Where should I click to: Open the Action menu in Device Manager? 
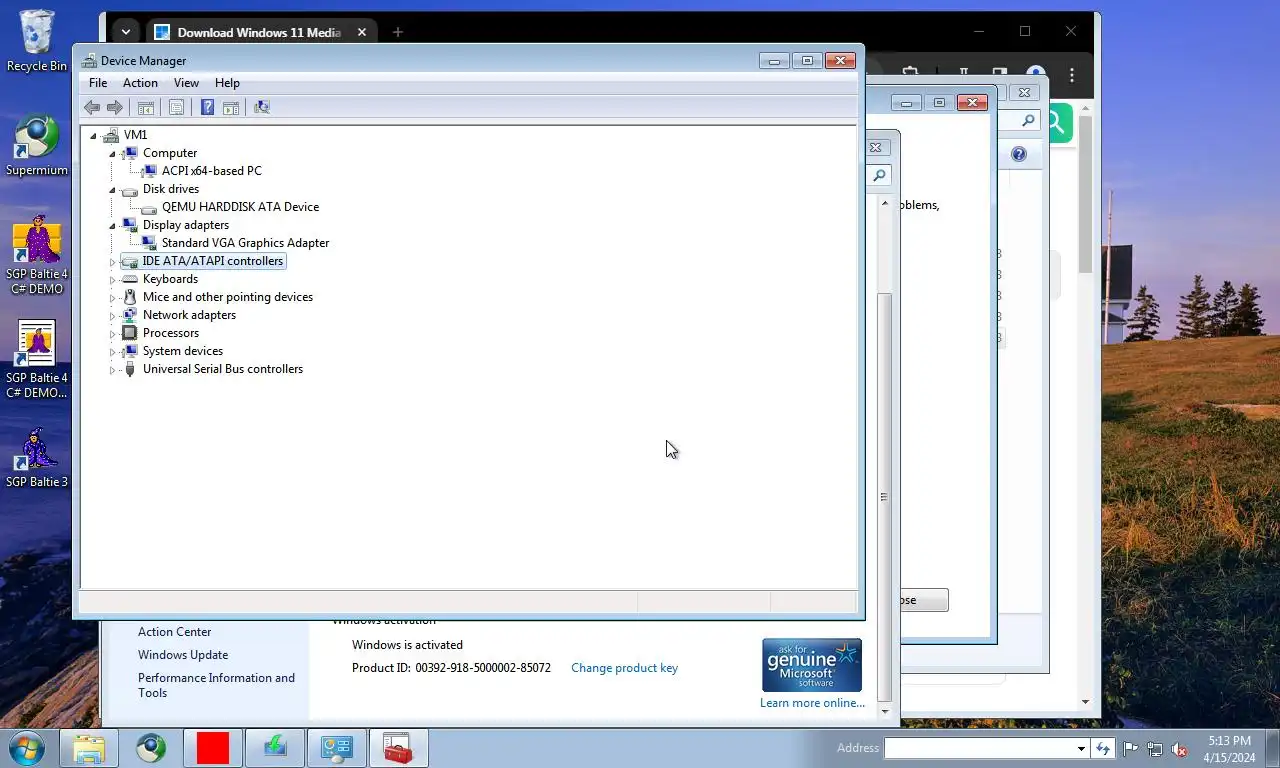(x=140, y=83)
